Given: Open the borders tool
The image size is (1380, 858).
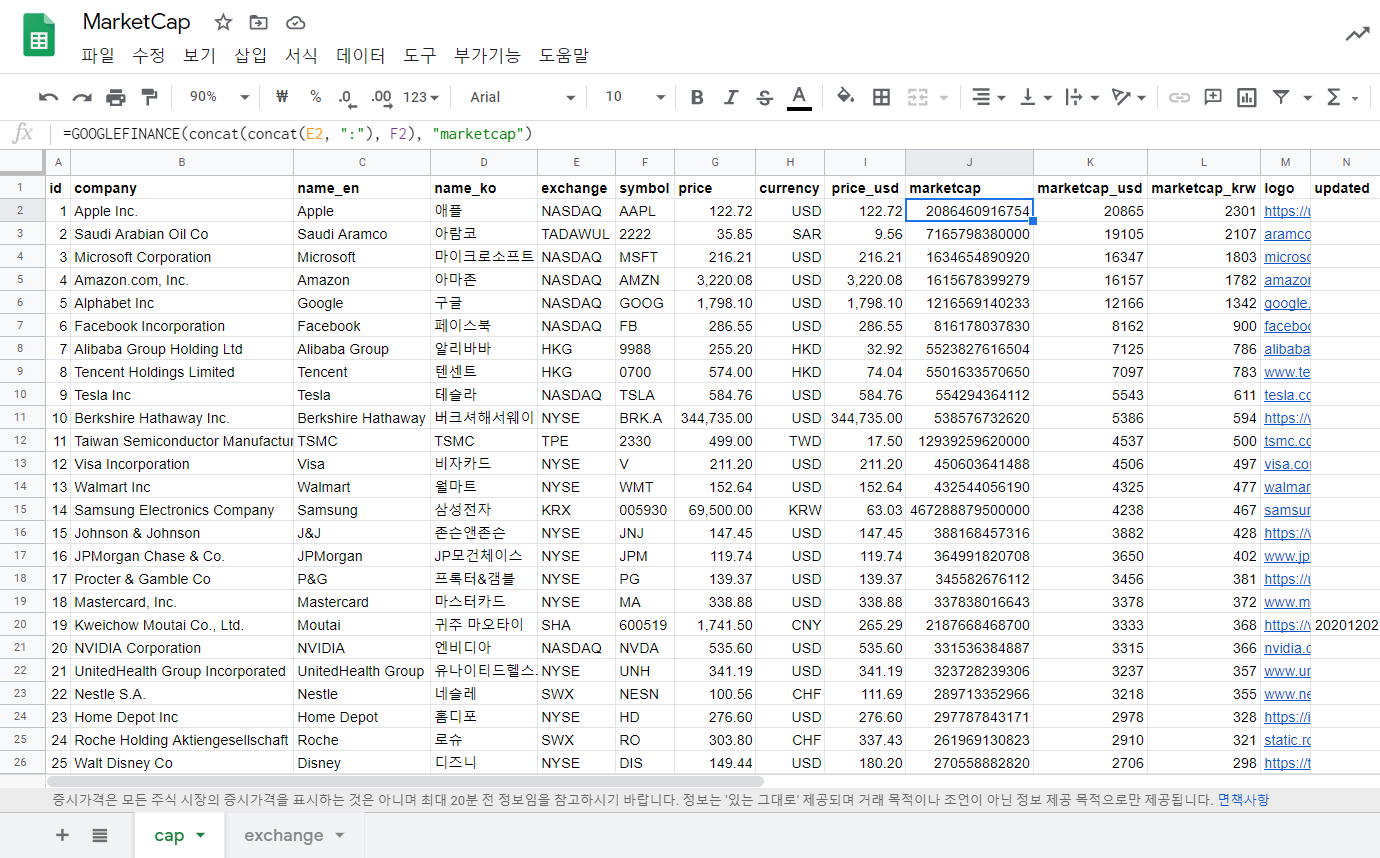Looking at the screenshot, I should 881,97.
